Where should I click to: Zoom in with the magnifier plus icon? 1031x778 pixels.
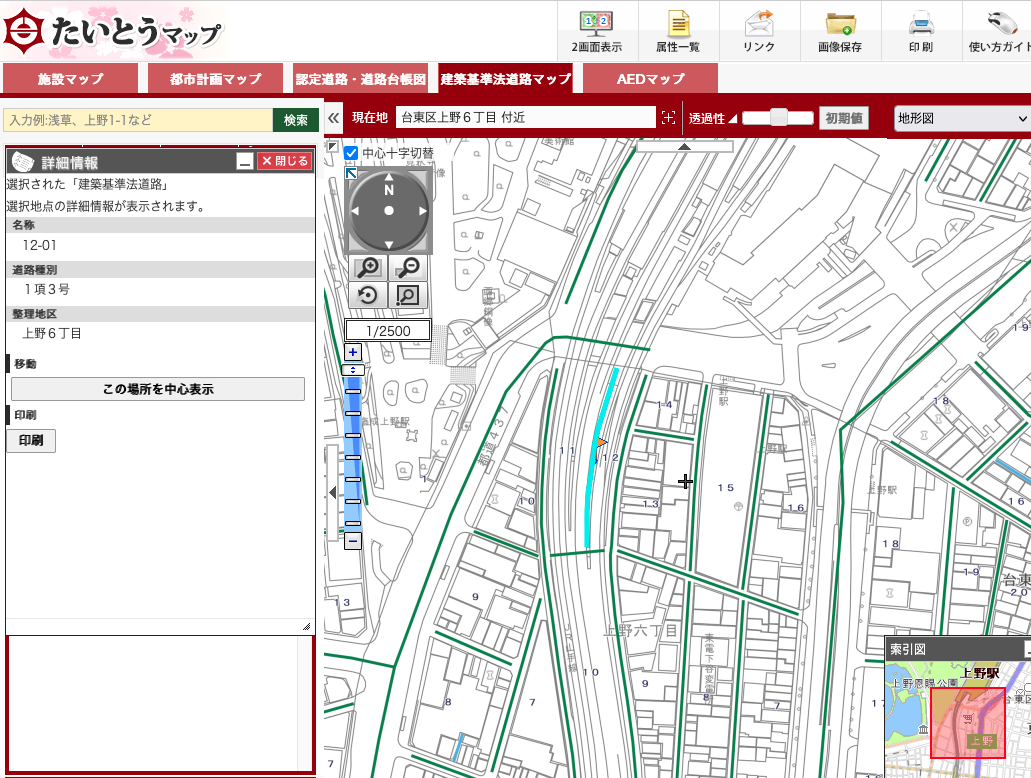click(x=369, y=267)
